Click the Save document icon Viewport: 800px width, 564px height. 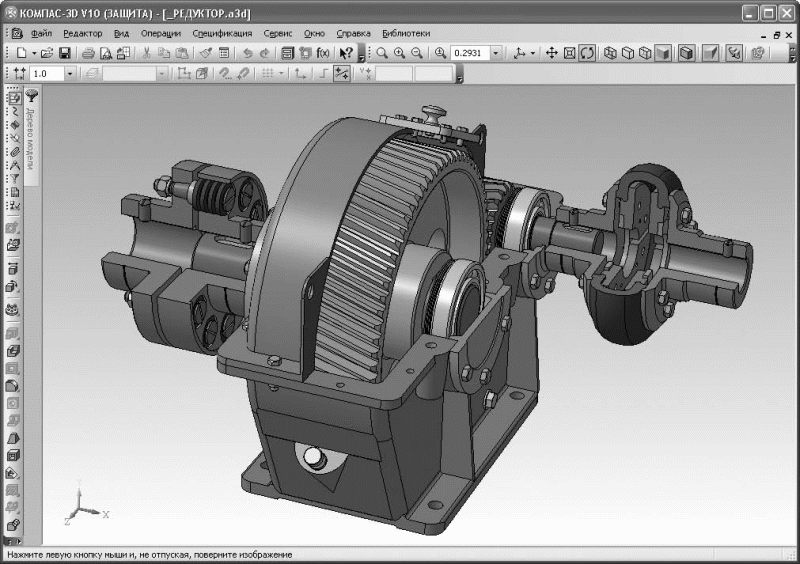65,52
